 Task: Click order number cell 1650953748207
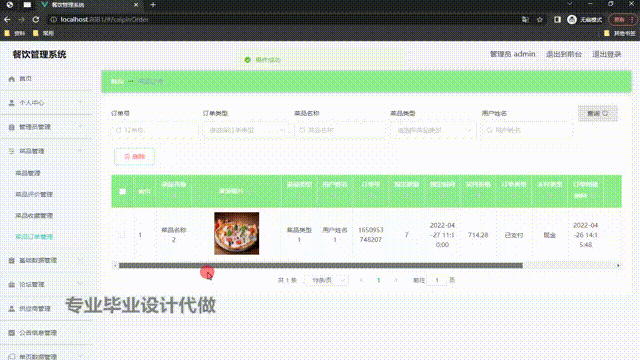(371, 235)
